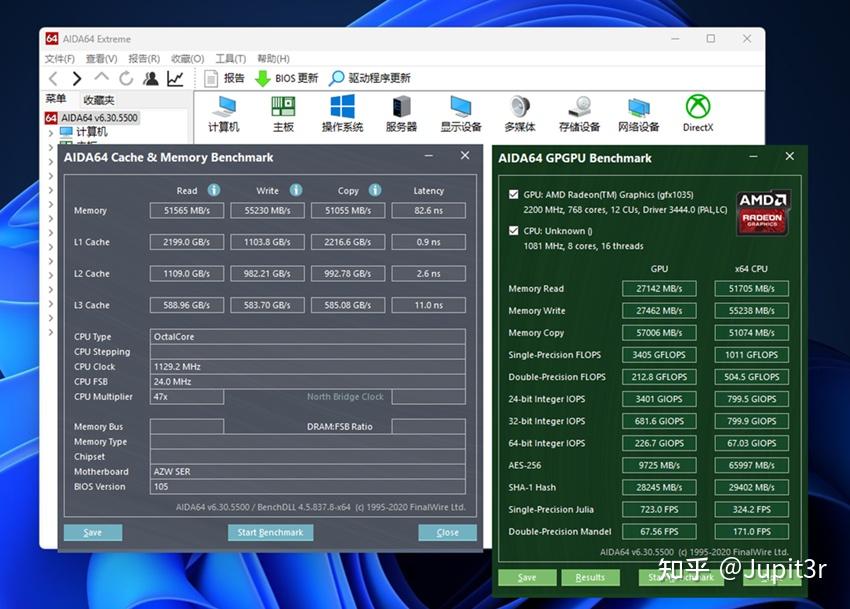Click the info icon next to Read
This screenshot has width=850, height=609.
tap(214, 190)
